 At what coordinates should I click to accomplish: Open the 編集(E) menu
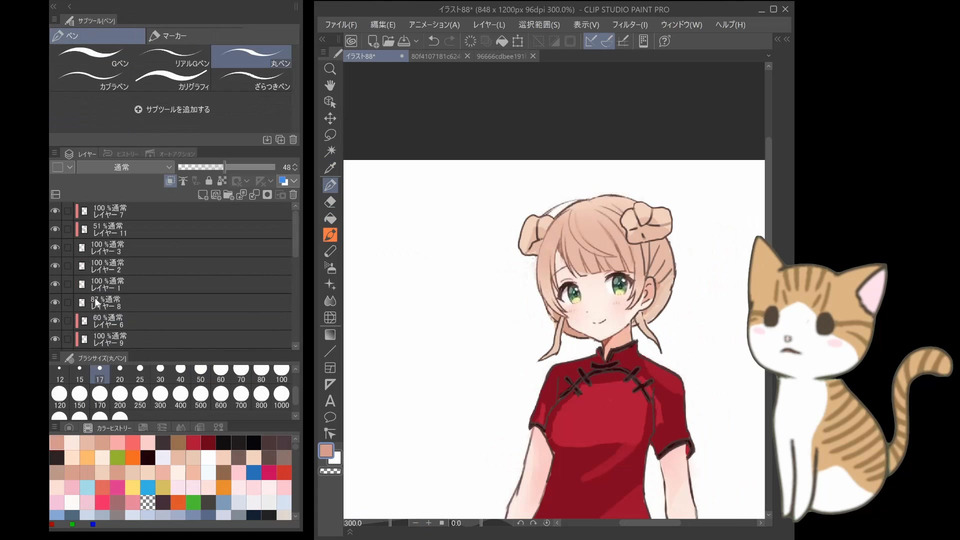tap(383, 24)
